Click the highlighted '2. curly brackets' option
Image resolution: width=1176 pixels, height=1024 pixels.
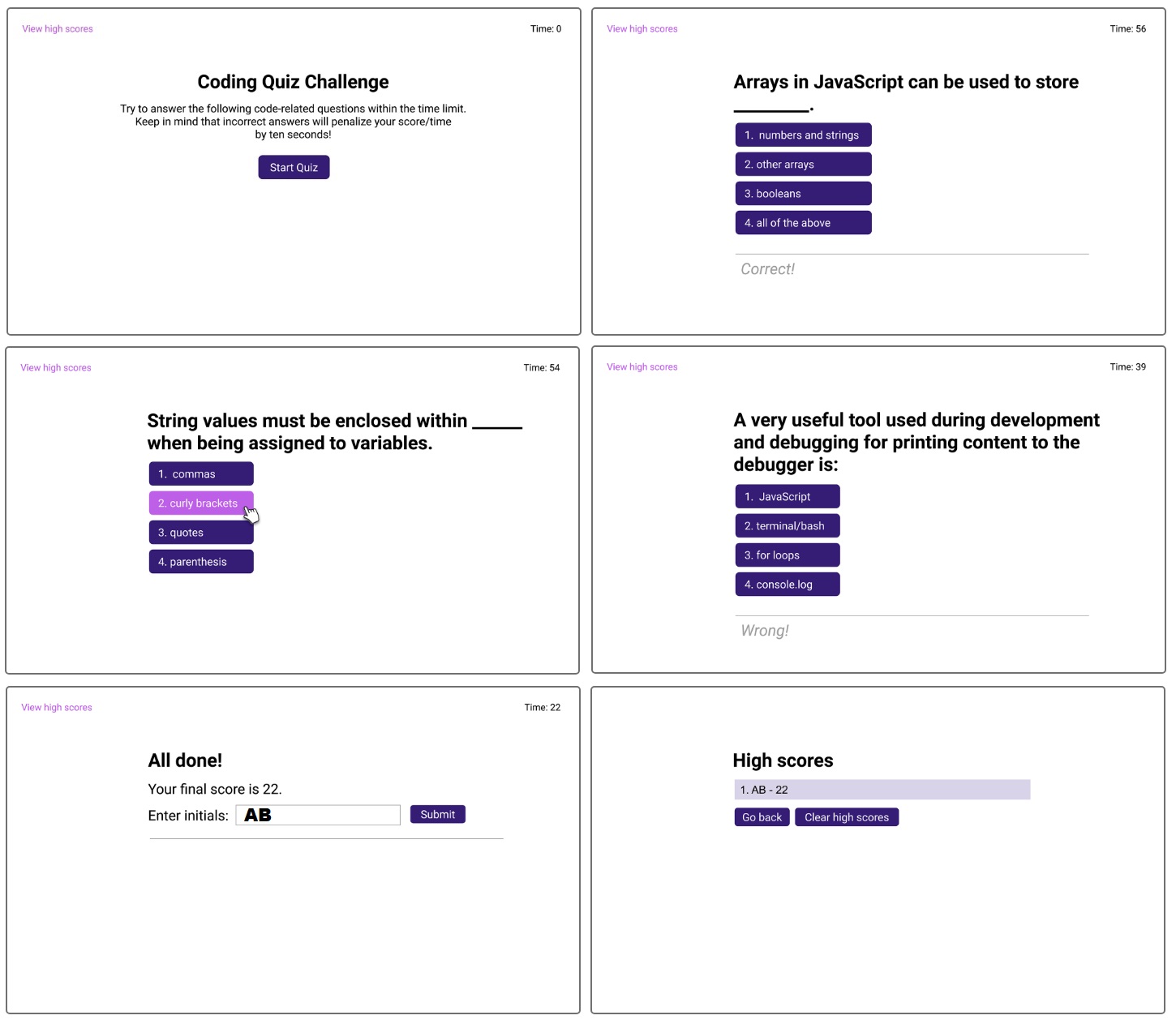pos(201,503)
